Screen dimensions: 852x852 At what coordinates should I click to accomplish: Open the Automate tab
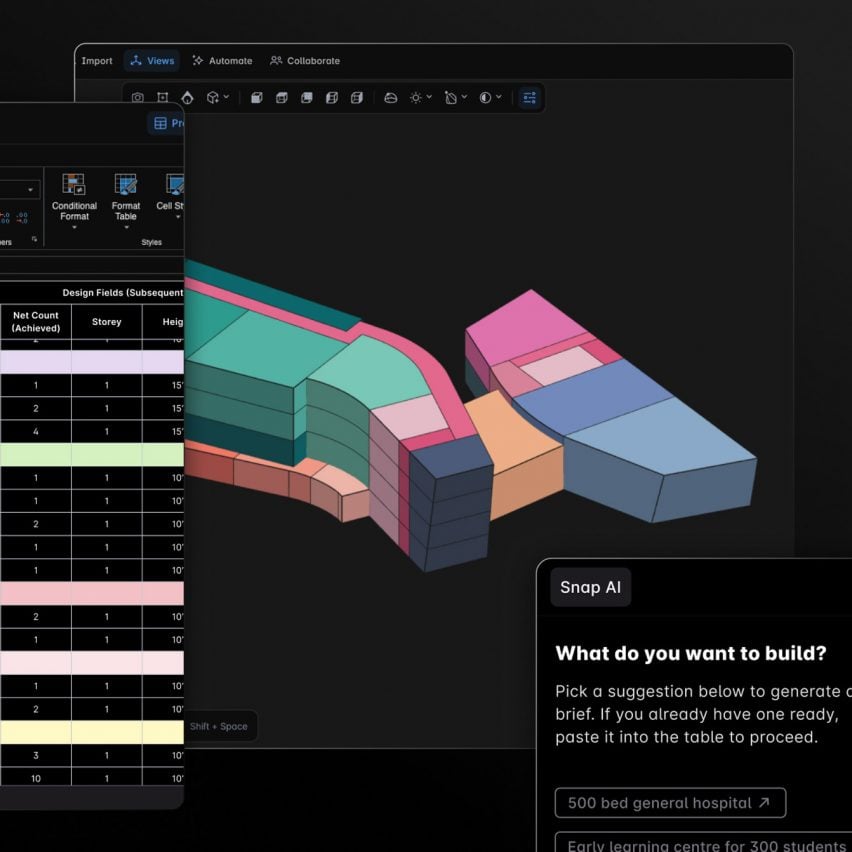tap(222, 61)
